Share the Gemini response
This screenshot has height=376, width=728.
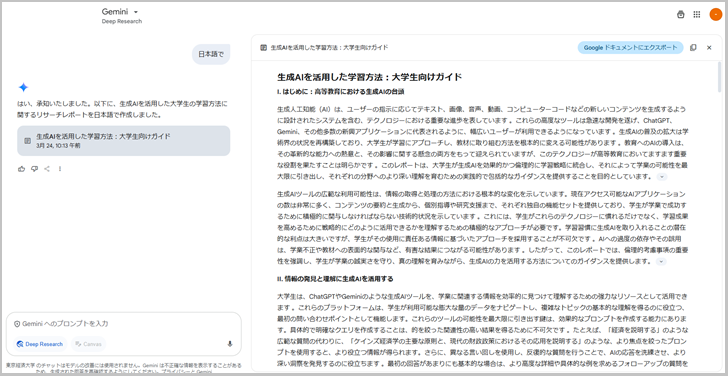tap(47, 169)
